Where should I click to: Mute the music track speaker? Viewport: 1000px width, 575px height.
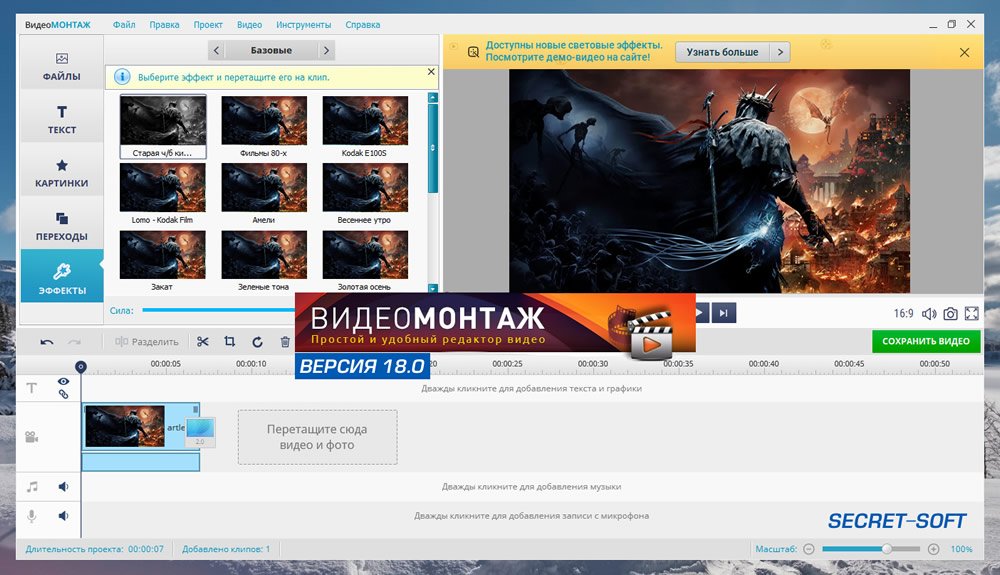point(63,487)
